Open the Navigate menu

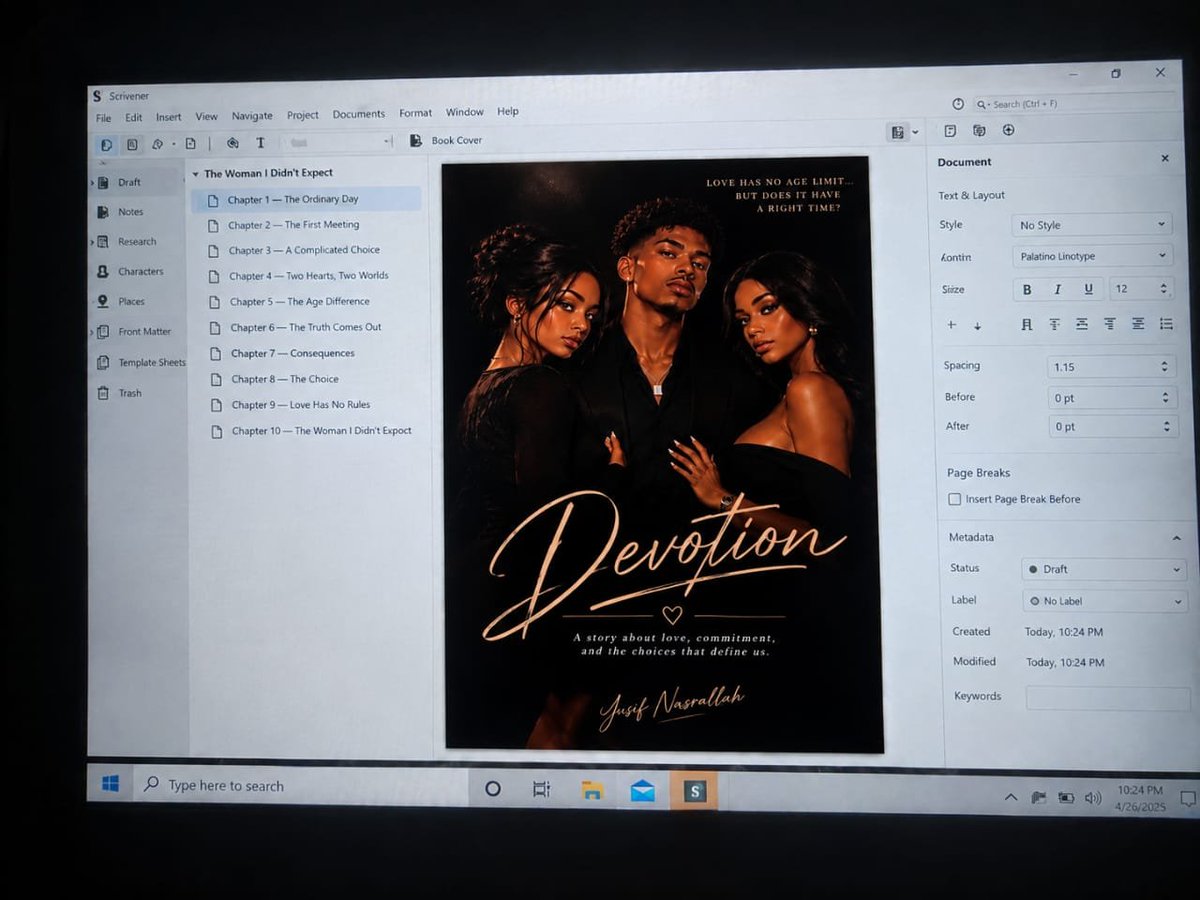252,116
